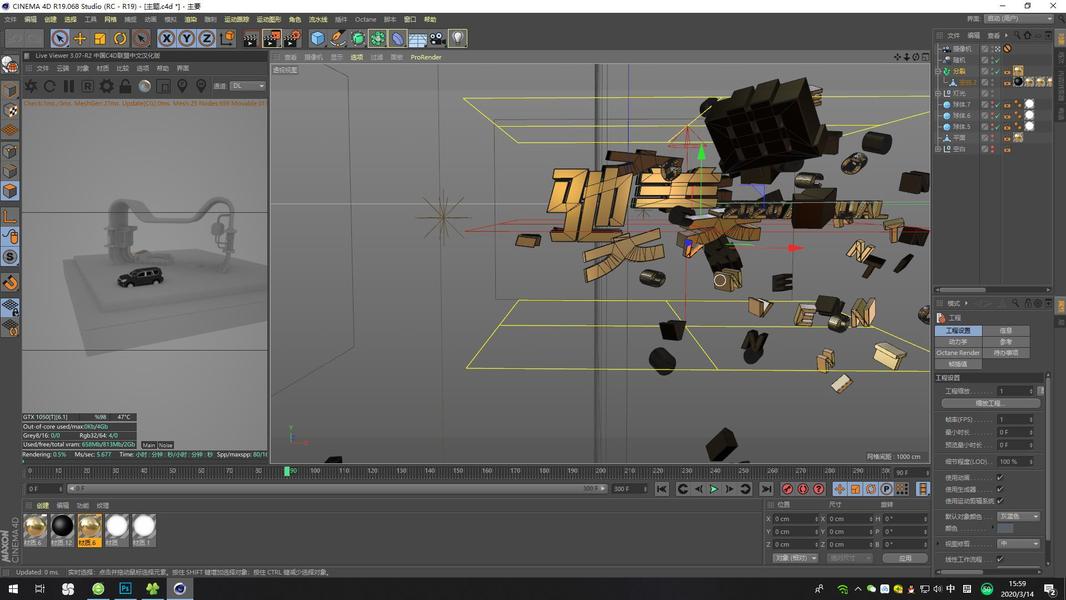Click the Main tab in Live Viewer

click(x=149, y=445)
